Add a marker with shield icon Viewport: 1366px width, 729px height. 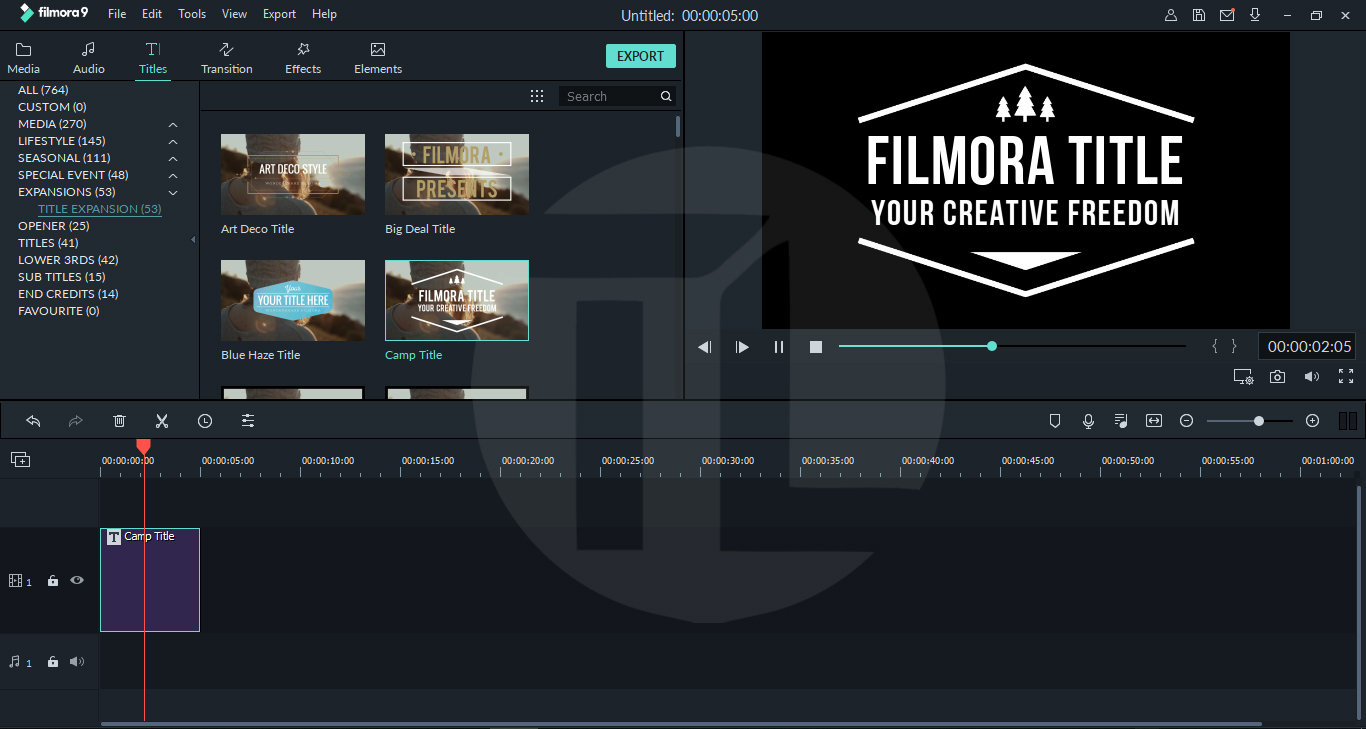[1054, 421]
